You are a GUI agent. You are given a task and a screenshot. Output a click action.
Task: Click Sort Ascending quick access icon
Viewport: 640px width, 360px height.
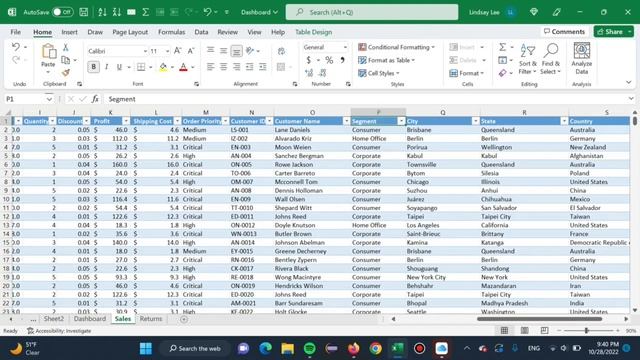coord(102,12)
